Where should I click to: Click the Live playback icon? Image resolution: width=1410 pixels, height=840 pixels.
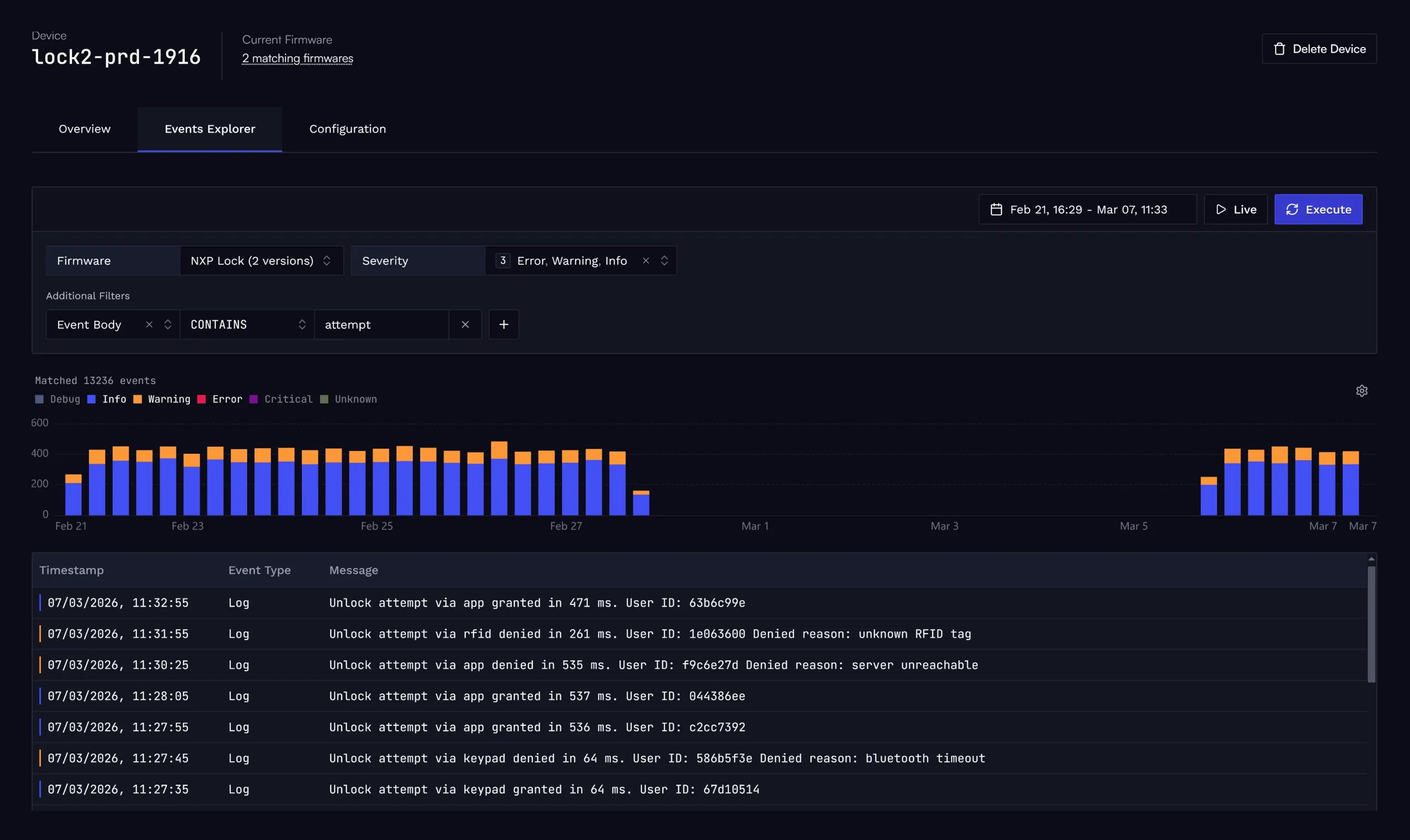[1221, 209]
